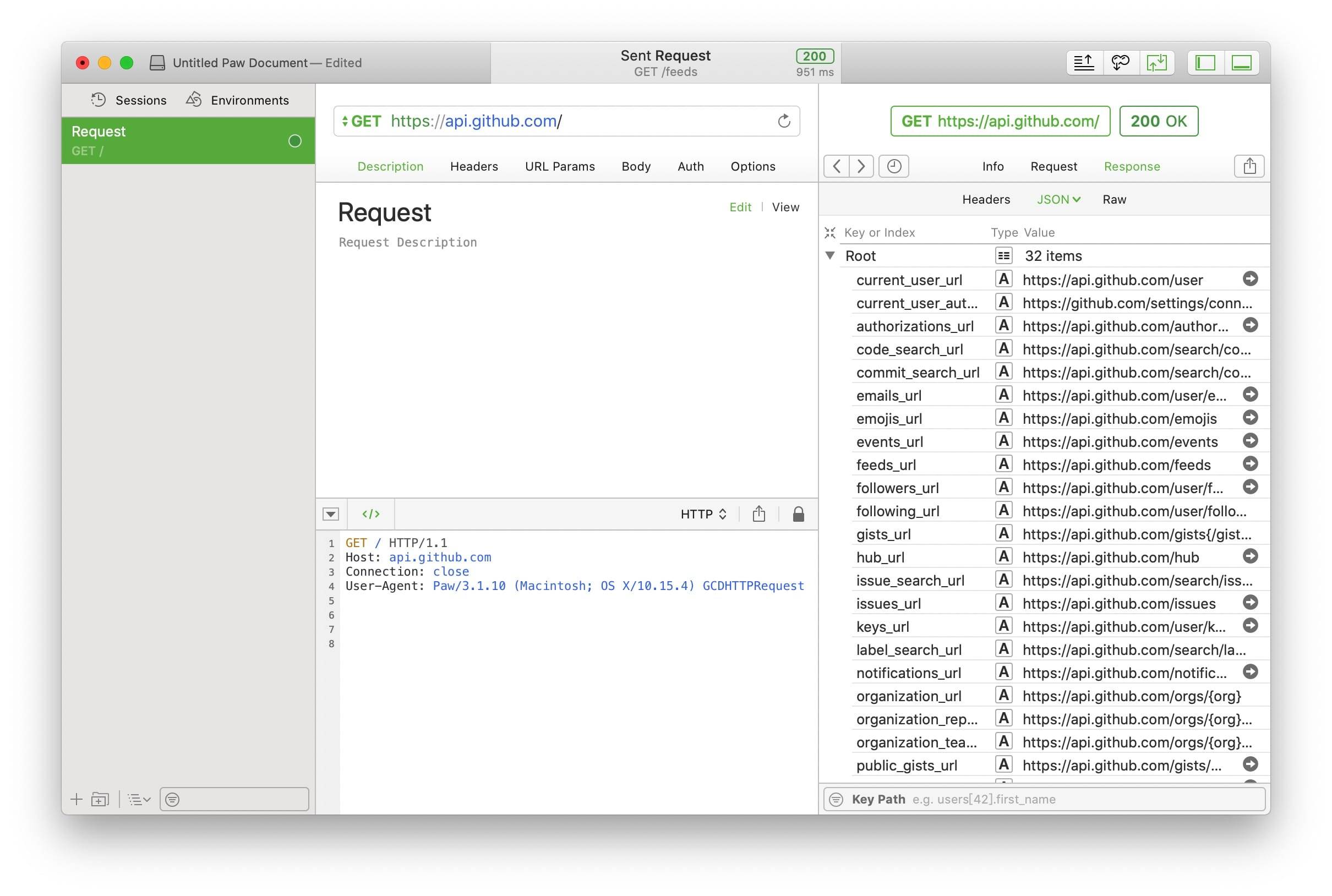
Task: Toggle the left sidebar visibility
Action: pos(1207,62)
